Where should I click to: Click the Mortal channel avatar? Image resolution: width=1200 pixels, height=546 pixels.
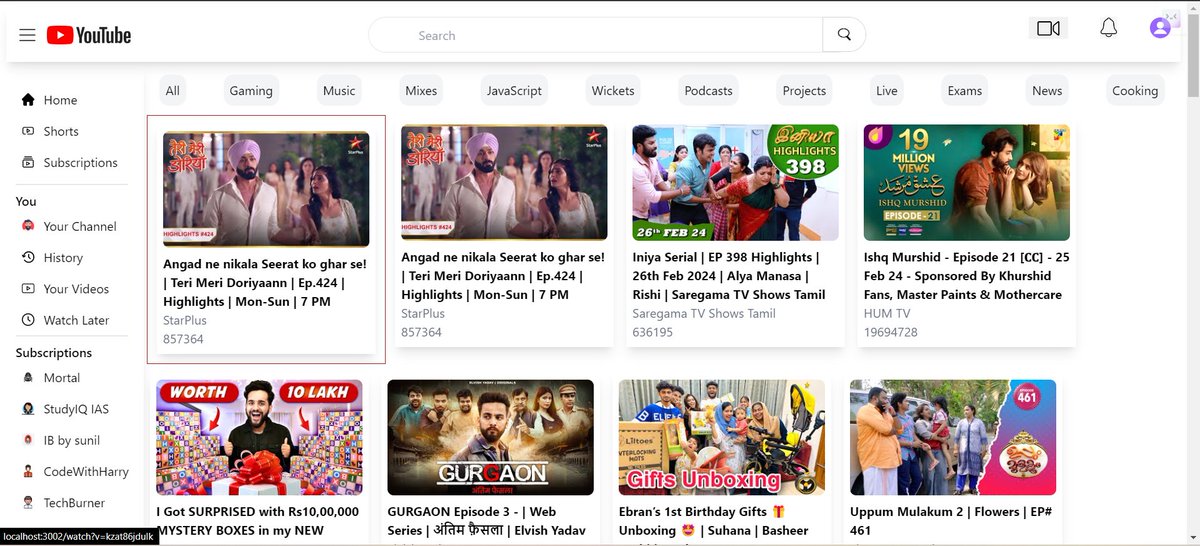(x=28, y=378)
